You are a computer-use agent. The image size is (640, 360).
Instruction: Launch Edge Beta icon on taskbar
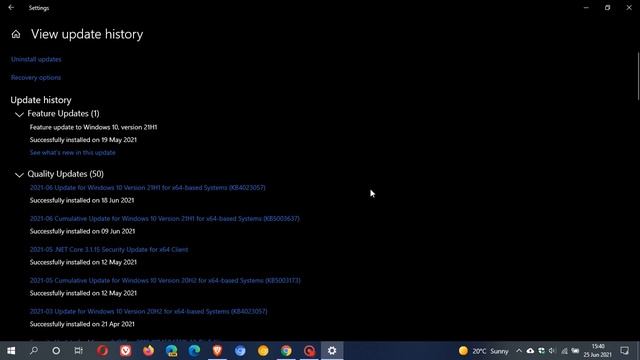click(171, 351)
